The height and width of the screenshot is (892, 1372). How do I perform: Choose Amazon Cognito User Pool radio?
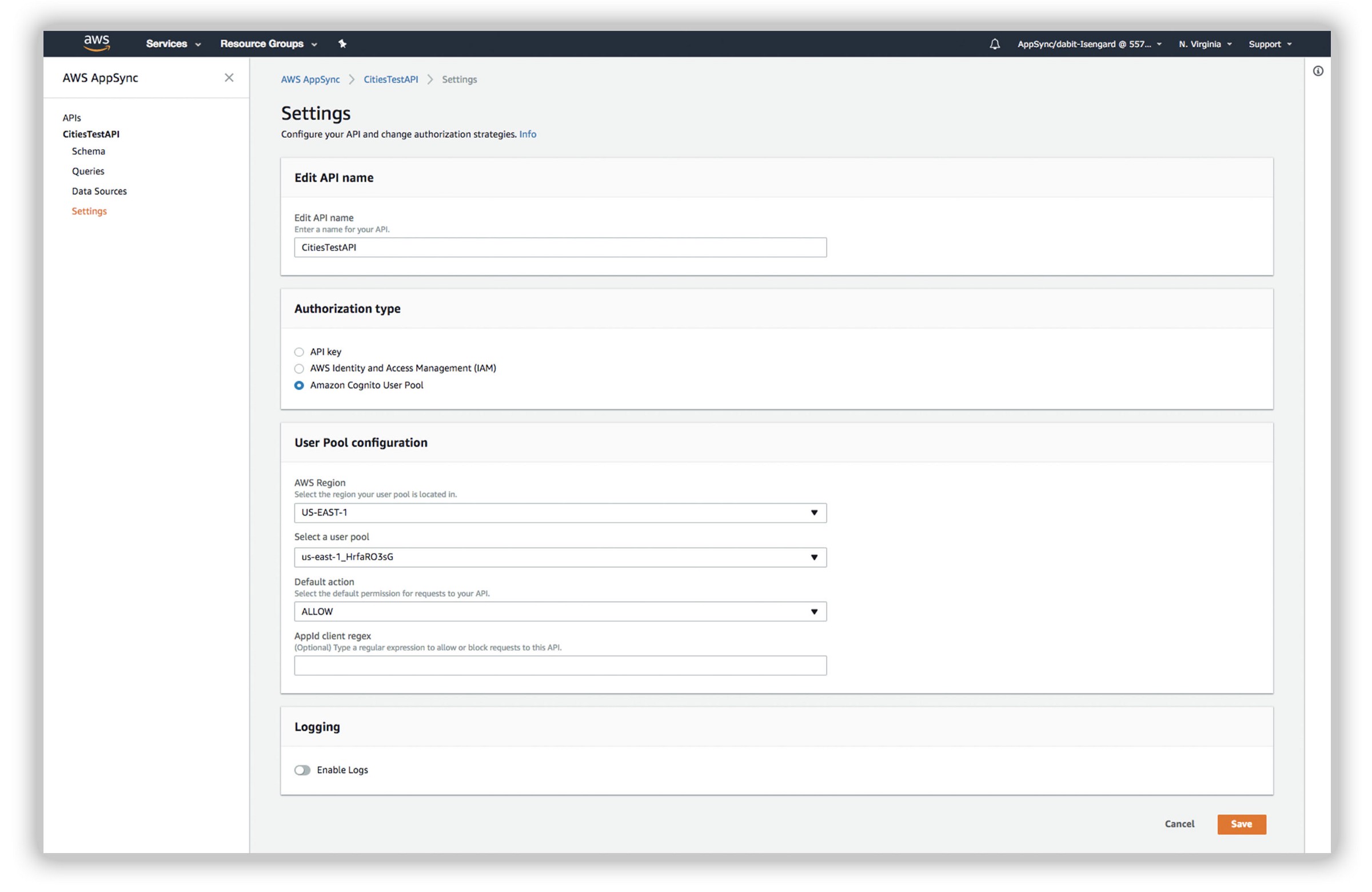coord(298,386)
